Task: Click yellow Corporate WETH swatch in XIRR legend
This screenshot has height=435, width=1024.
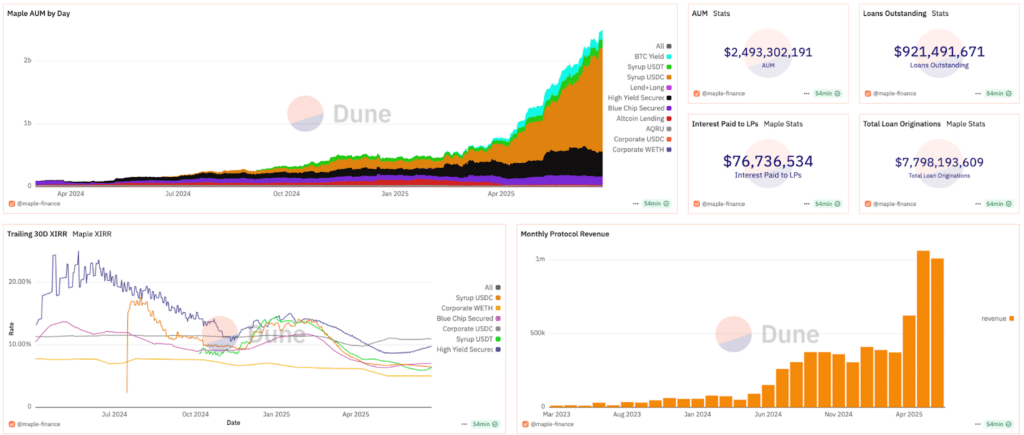Action: tap(499, 308)
